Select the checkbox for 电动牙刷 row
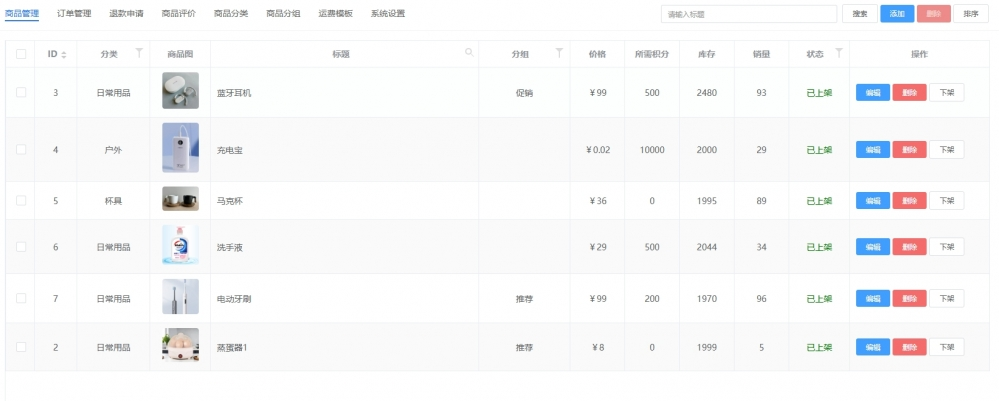 pos(21,298)
